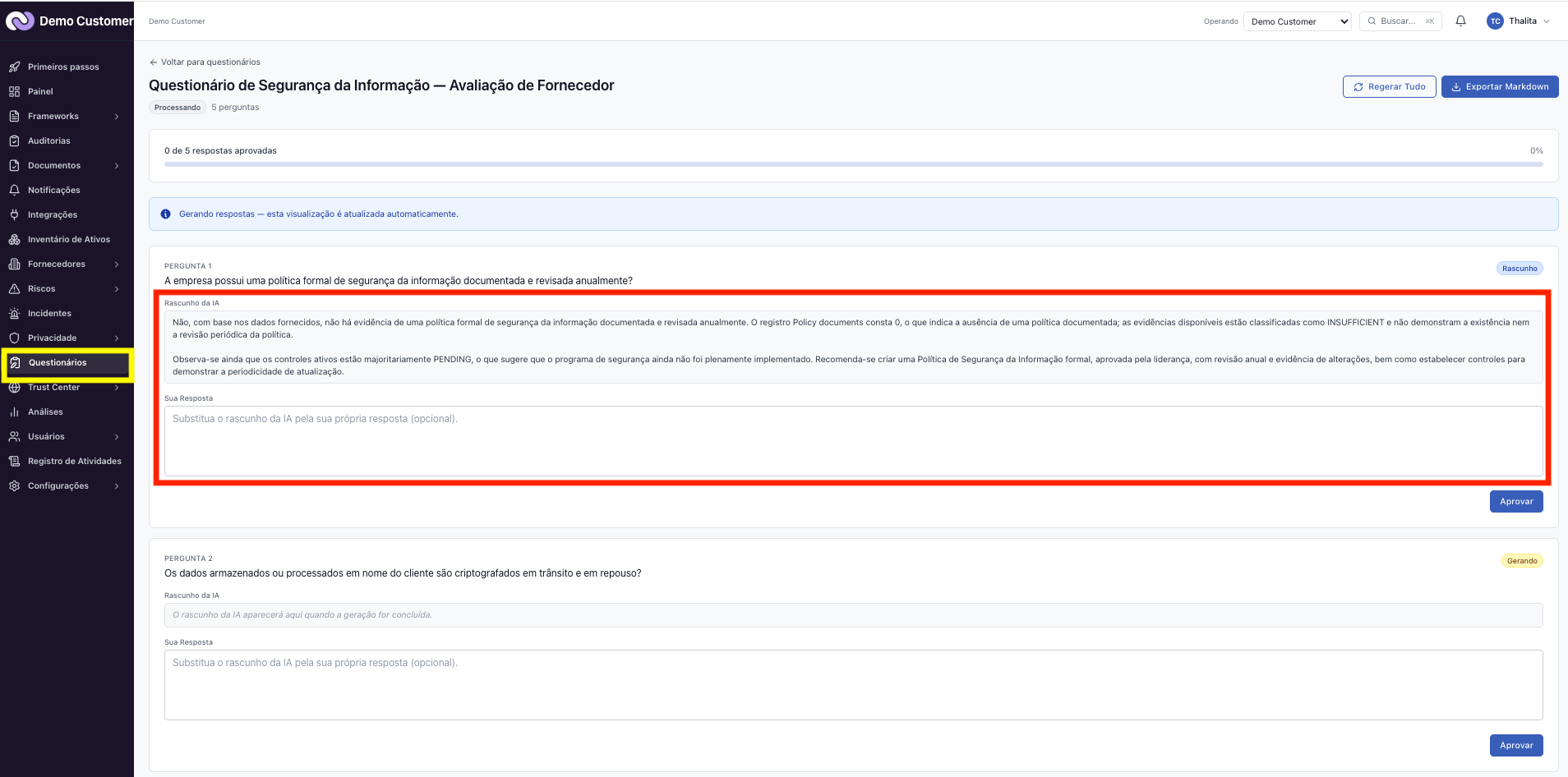Open the Operando Demo Customer dropdown

1298,21
